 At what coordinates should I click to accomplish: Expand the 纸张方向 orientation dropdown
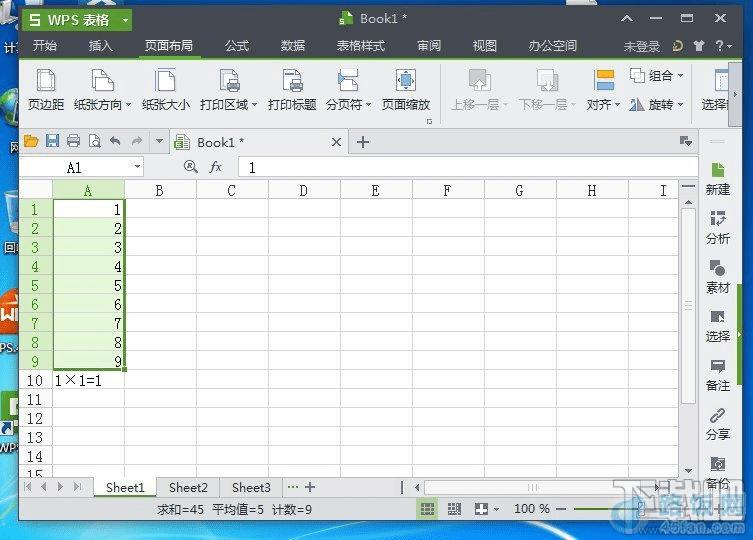[x=129, y=105]
